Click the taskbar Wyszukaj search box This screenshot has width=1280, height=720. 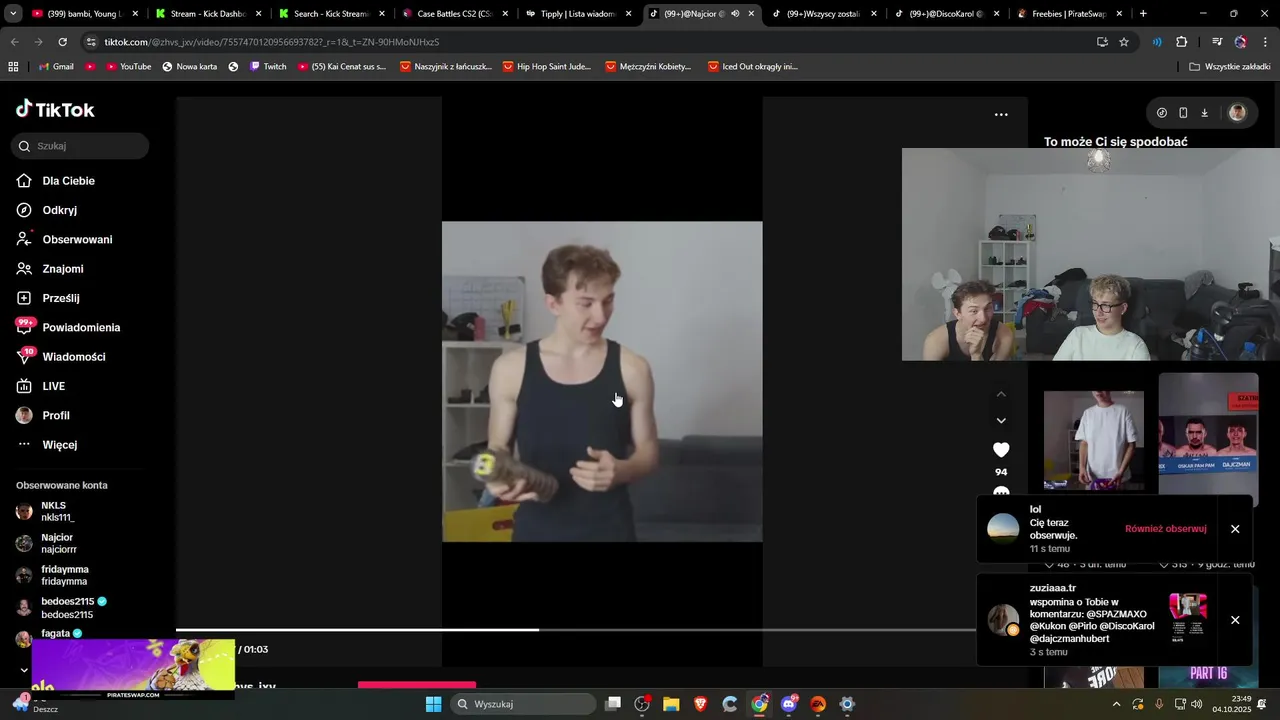522,704
